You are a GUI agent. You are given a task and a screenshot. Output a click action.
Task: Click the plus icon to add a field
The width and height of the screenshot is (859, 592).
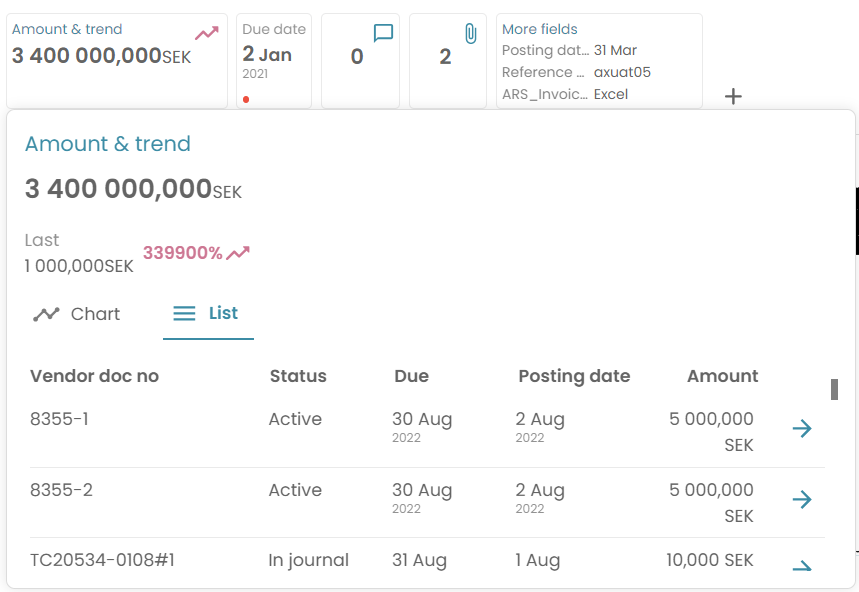coord(733,96)
